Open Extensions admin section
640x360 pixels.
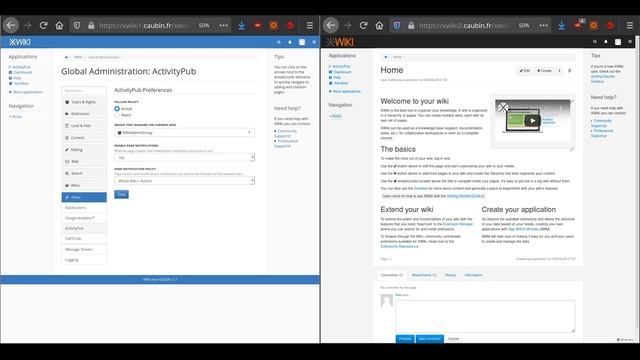(84, 113)
